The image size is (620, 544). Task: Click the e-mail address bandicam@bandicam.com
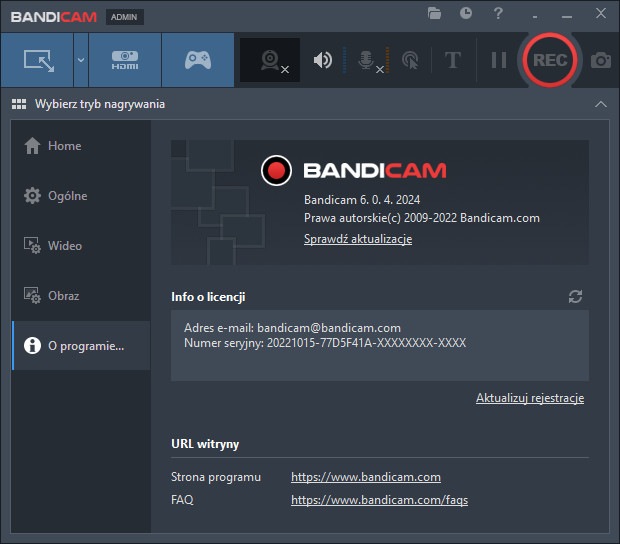click(x=329, y=328)
